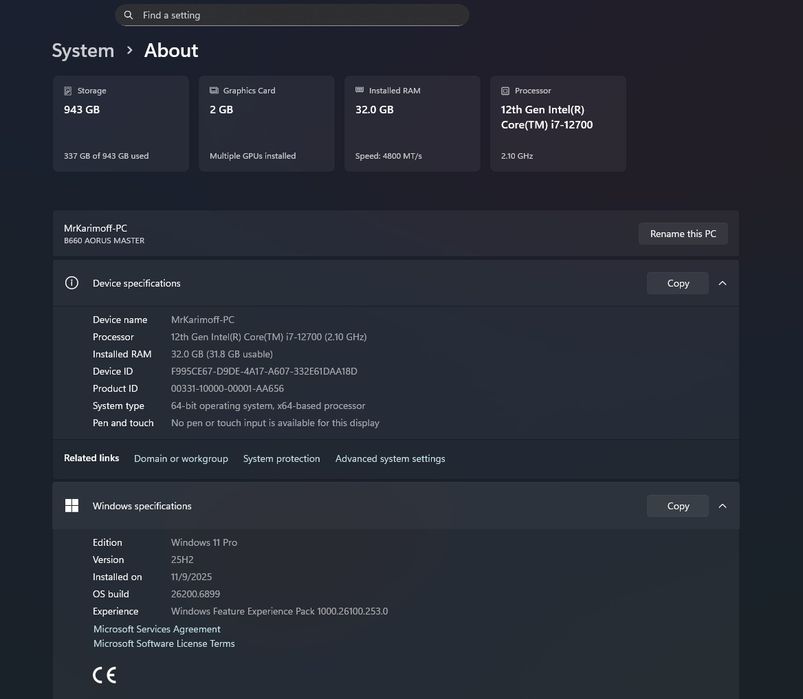The height and width of the screenshot is (699, 803).
Task: Click the Find a setting search field
Action: click(x=300, y=16)
